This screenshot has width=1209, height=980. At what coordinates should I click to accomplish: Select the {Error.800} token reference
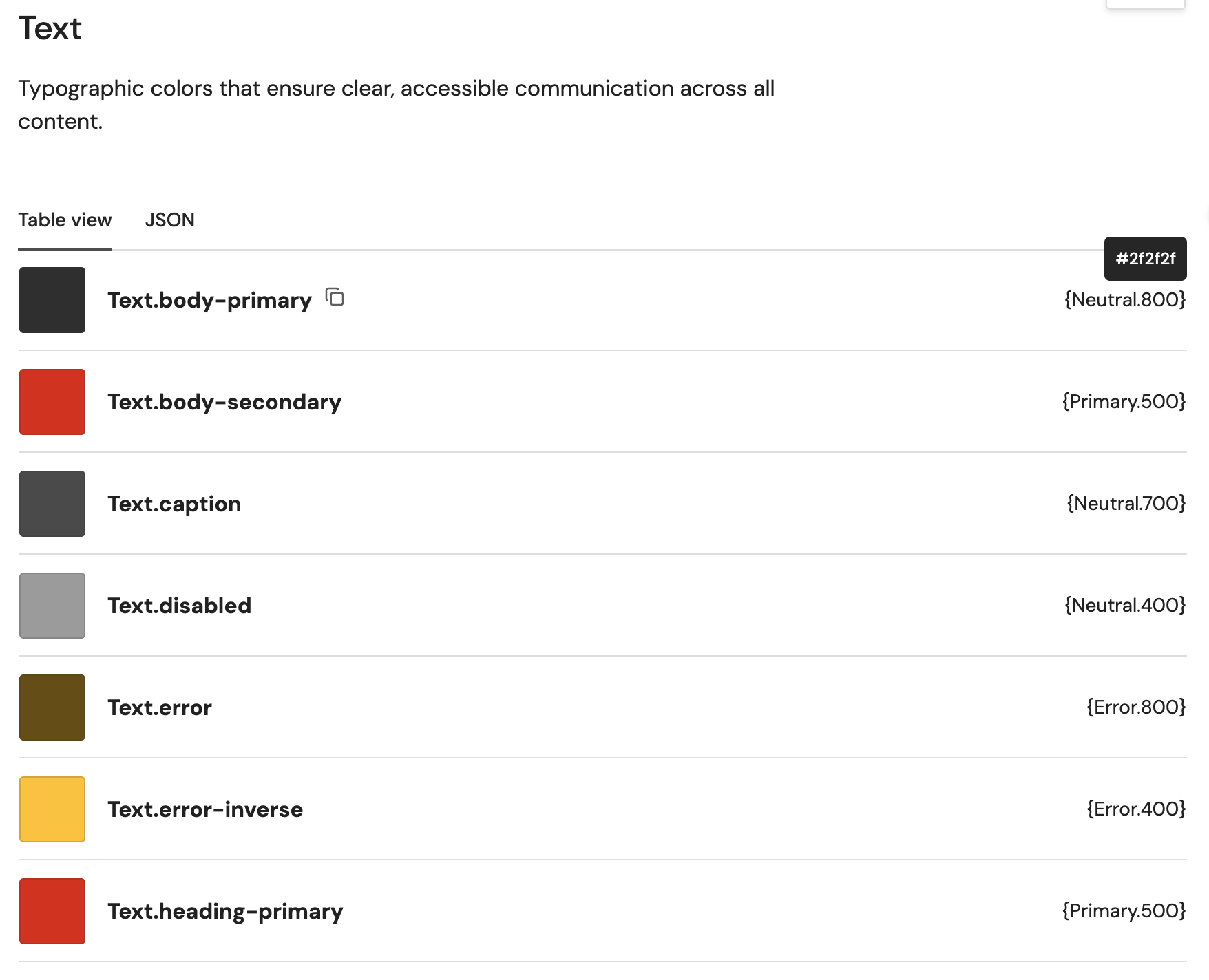coord(1134,707)
